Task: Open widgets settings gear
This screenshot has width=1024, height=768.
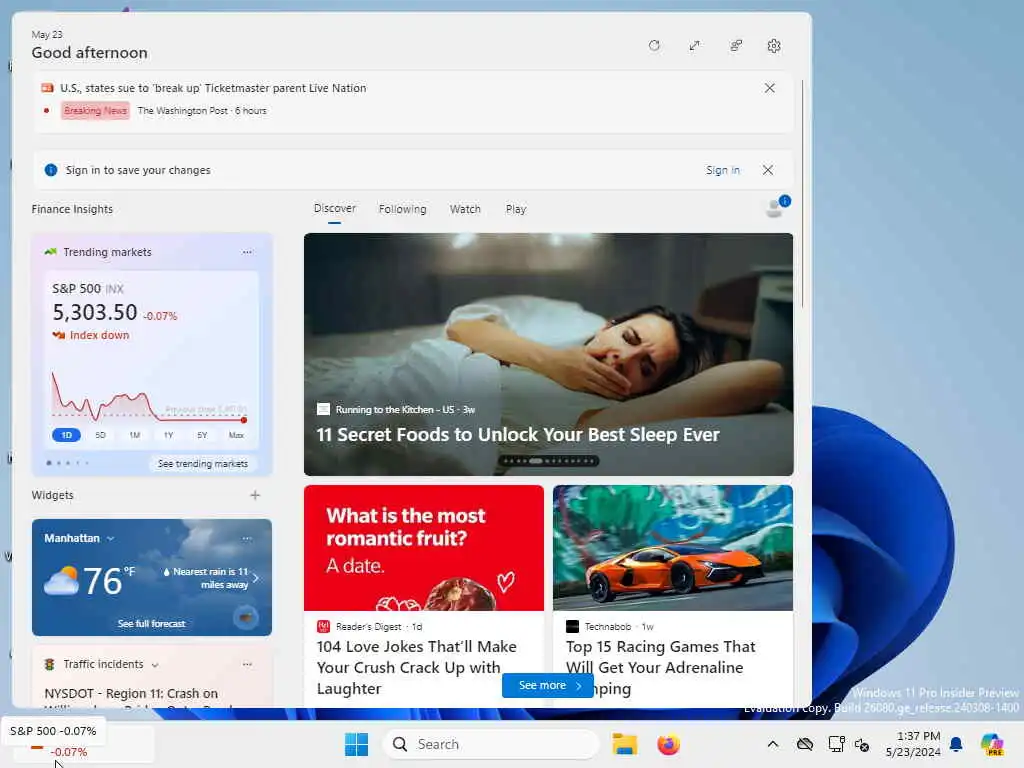Action: 774,46
